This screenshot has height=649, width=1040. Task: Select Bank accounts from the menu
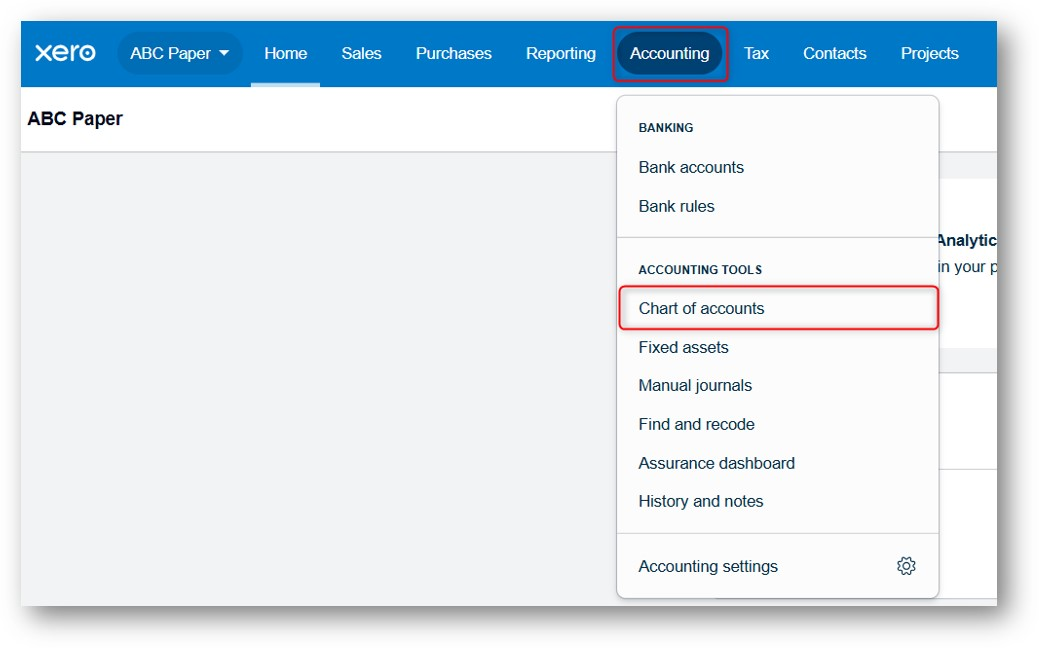pyautogui.click(x=777, y=167)
